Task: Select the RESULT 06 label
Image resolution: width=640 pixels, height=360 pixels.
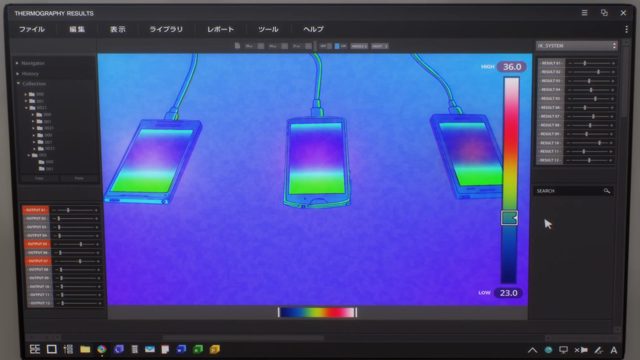Action: pos(550,107)
